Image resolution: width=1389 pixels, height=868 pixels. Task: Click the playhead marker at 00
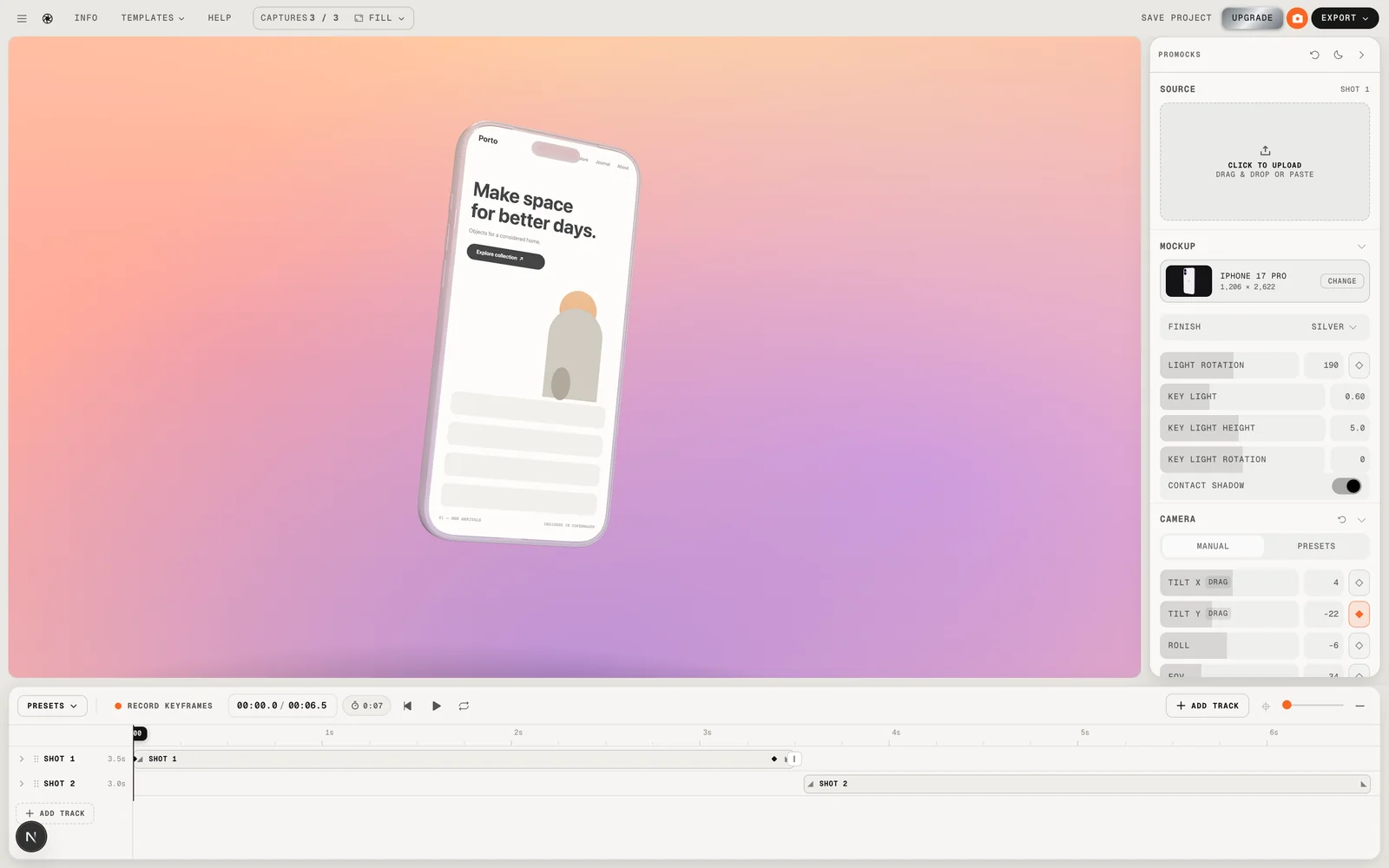(x=139, y=733)
